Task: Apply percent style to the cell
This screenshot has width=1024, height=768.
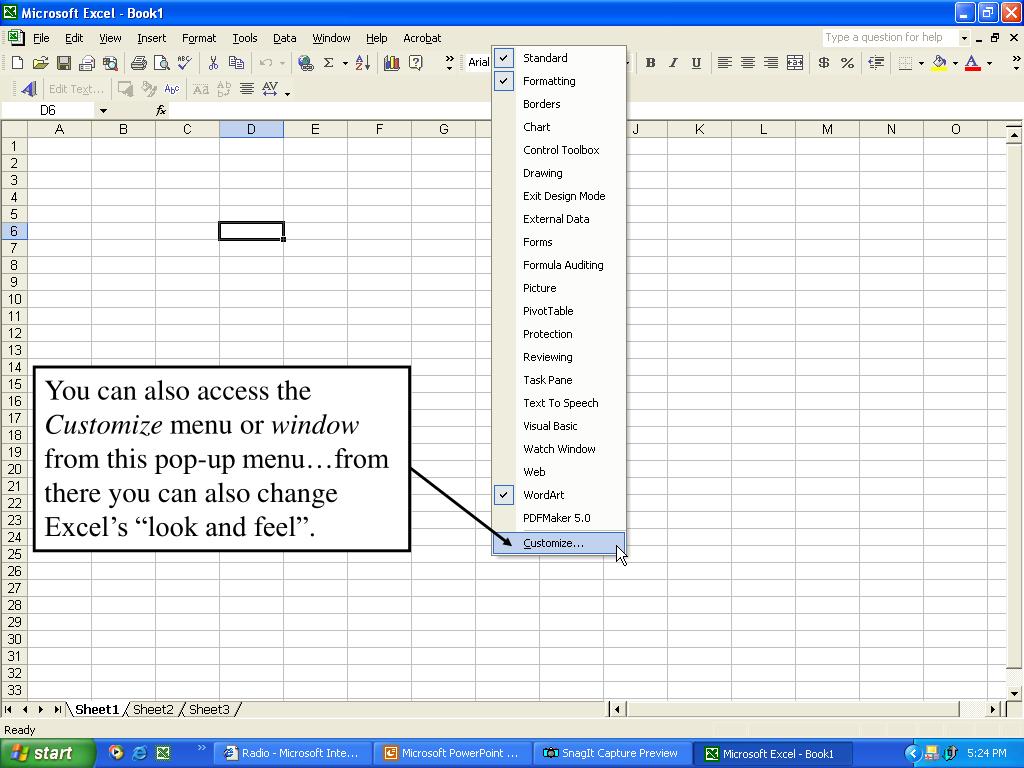Action: tap(848, 63)
